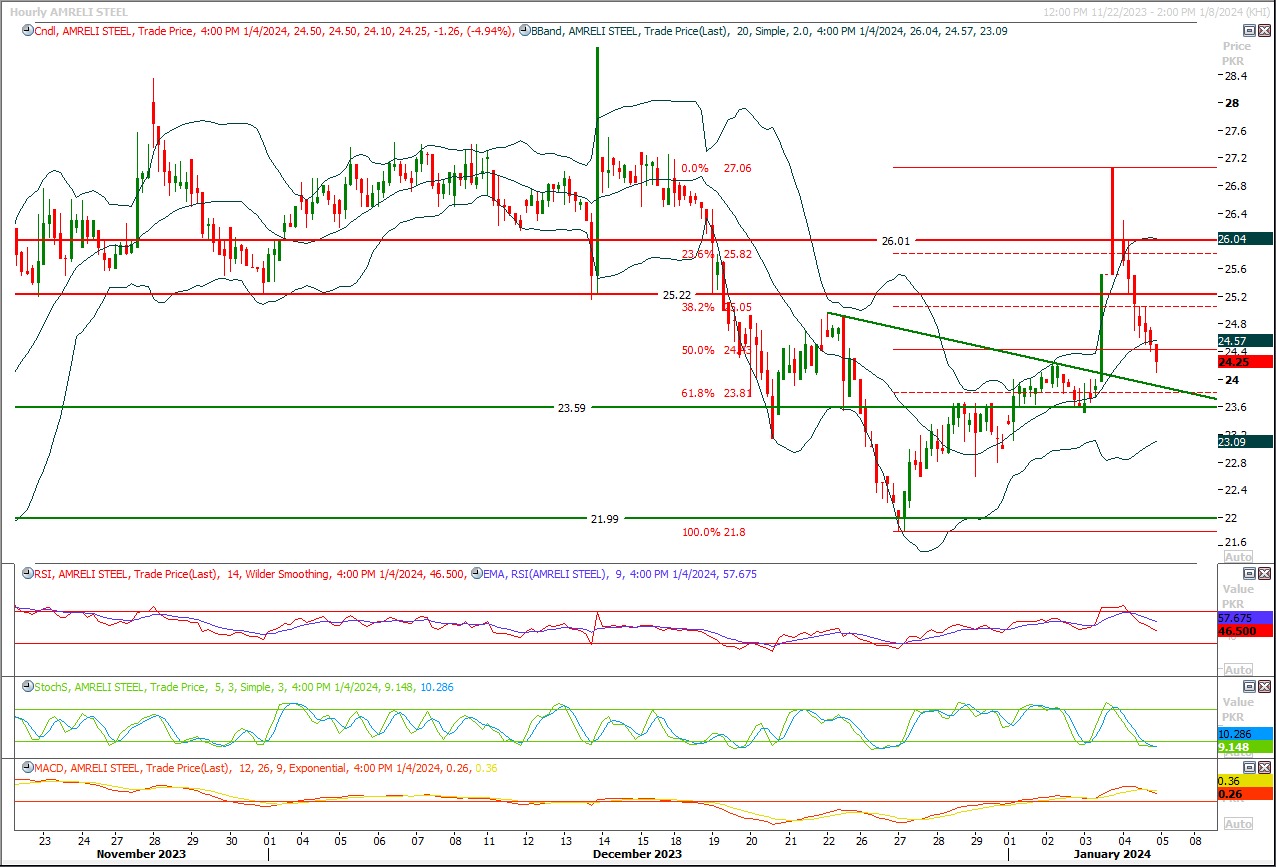Viewport: 1276px width, 867px height.
Task: Minimize the main price chart pane
Action: 1249,30
